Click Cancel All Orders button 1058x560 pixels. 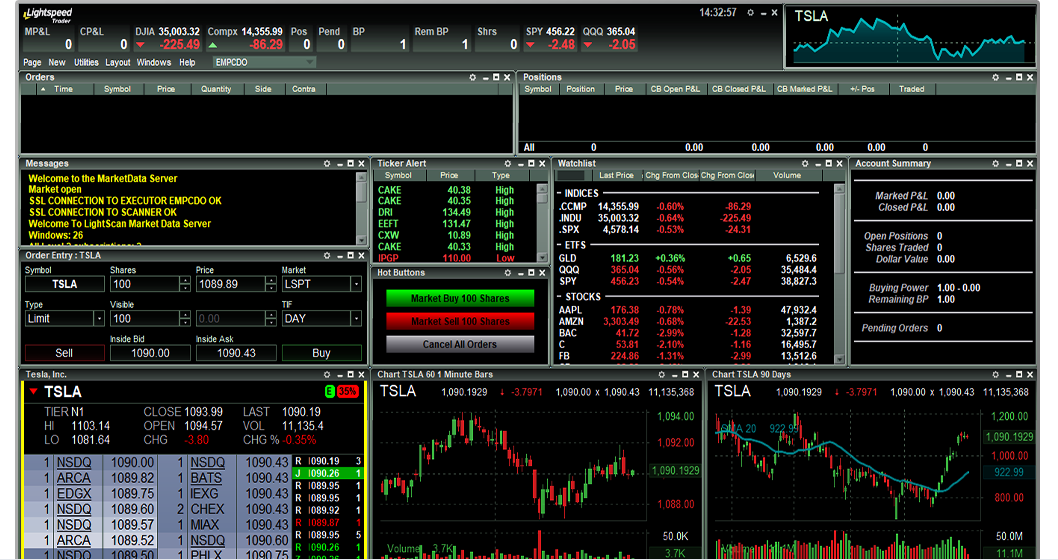tap(460, 344)
